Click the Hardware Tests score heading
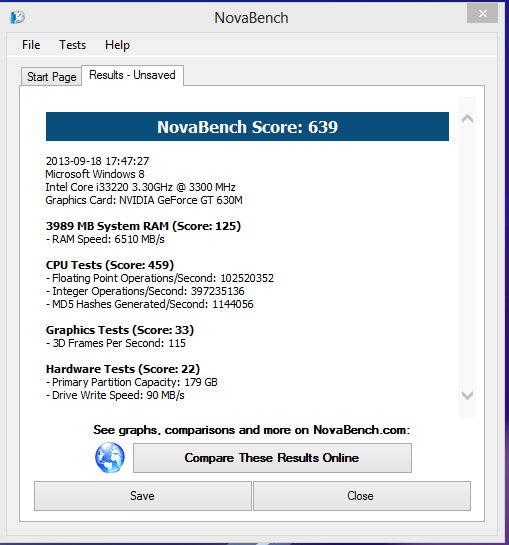This screenshot has height=545, width=509. coord(123,369)
